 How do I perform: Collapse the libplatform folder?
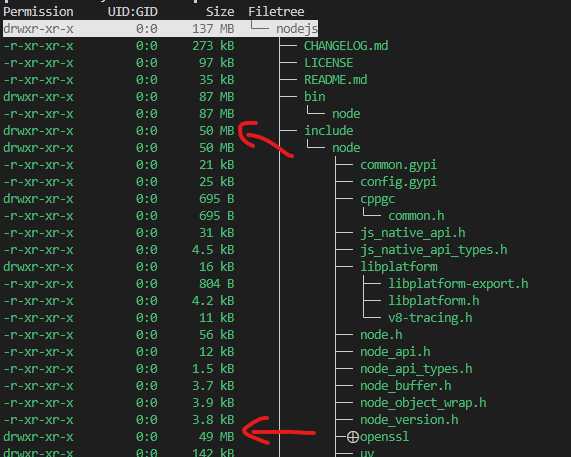click(x=399, y=267)
